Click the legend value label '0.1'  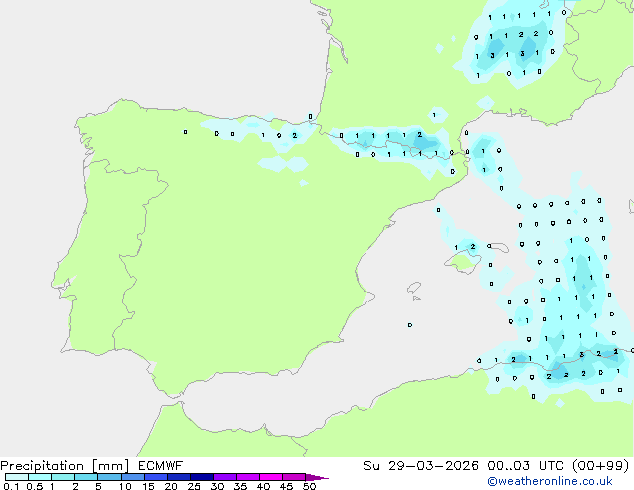[x=11, y=486]
